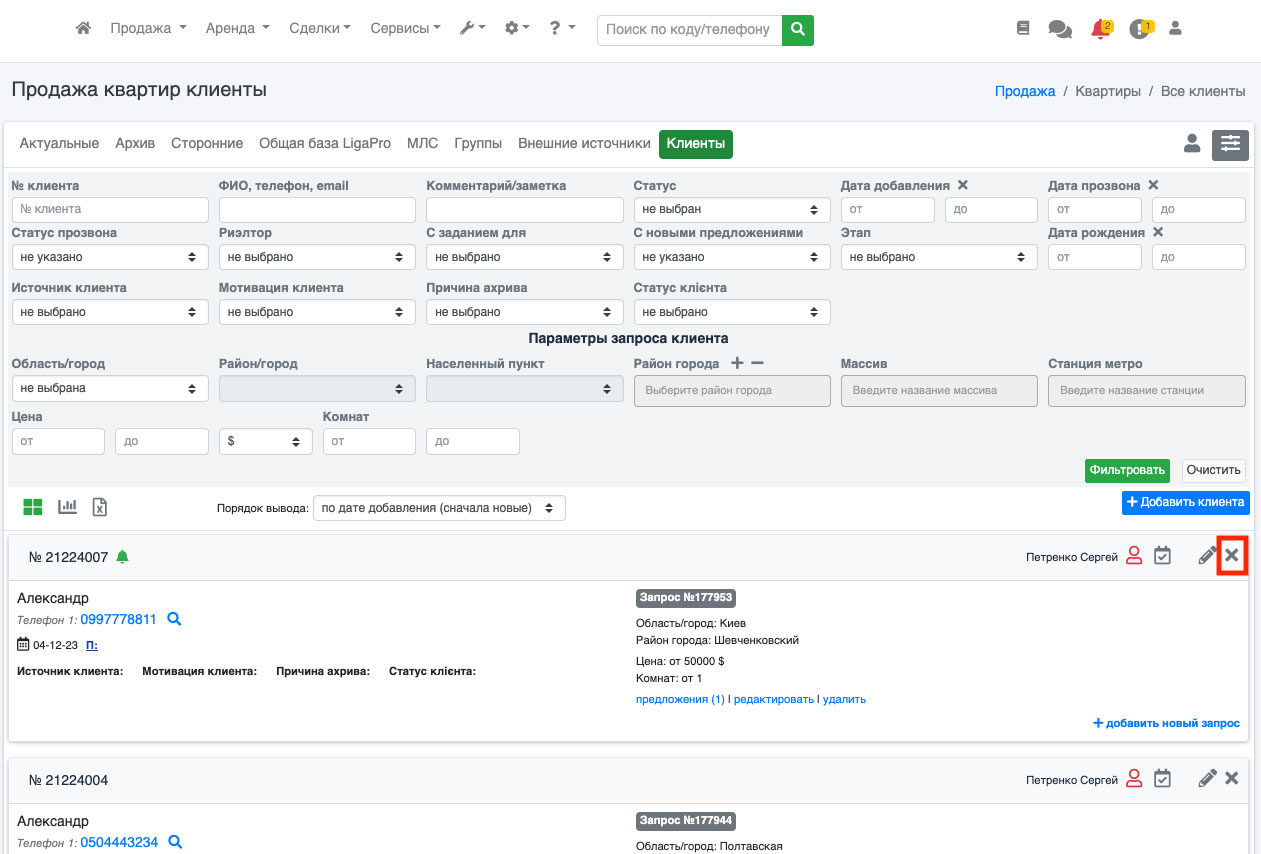The height and width of the screenshot is (854, 1261).
Task: Clear the Дата добавления date filter
Action: [x=962, y=185]
